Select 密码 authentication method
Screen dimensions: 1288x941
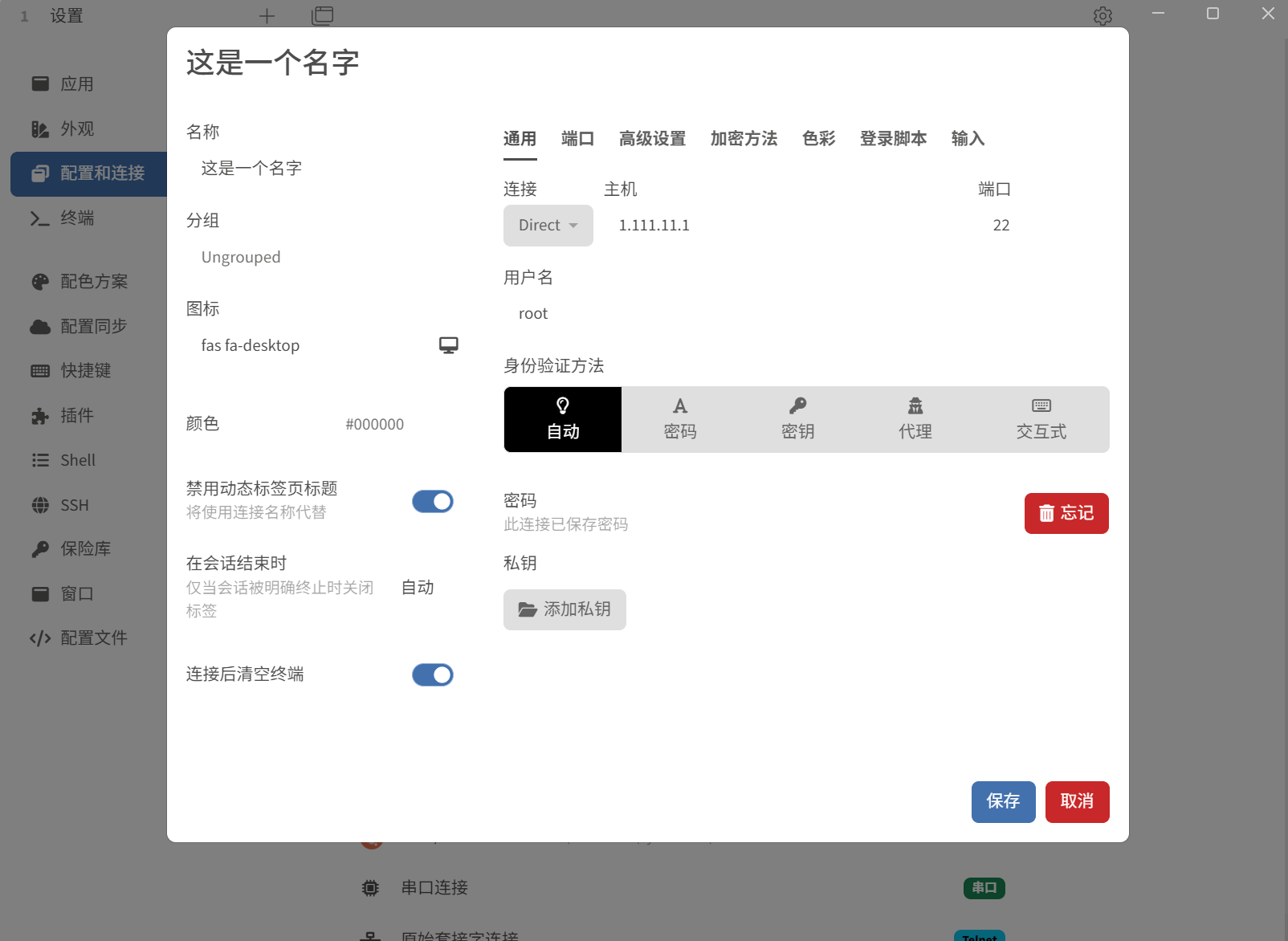click(x=680, y=420)
